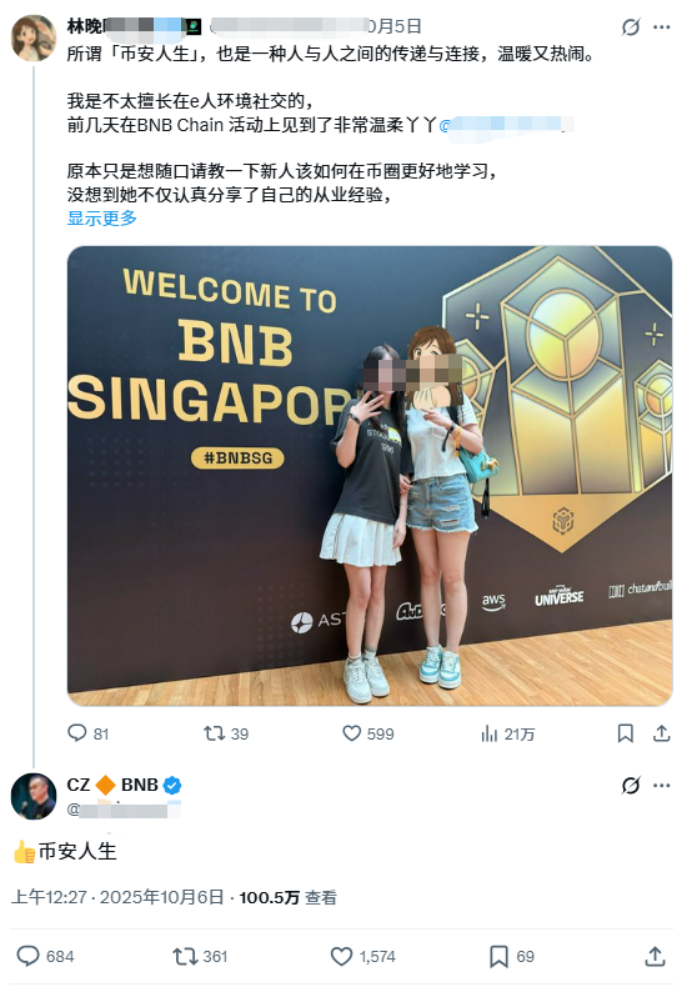The width and height of the screenshot is (692, 992).
Task: Open more options on top post
Action: [x=662, y=27]
